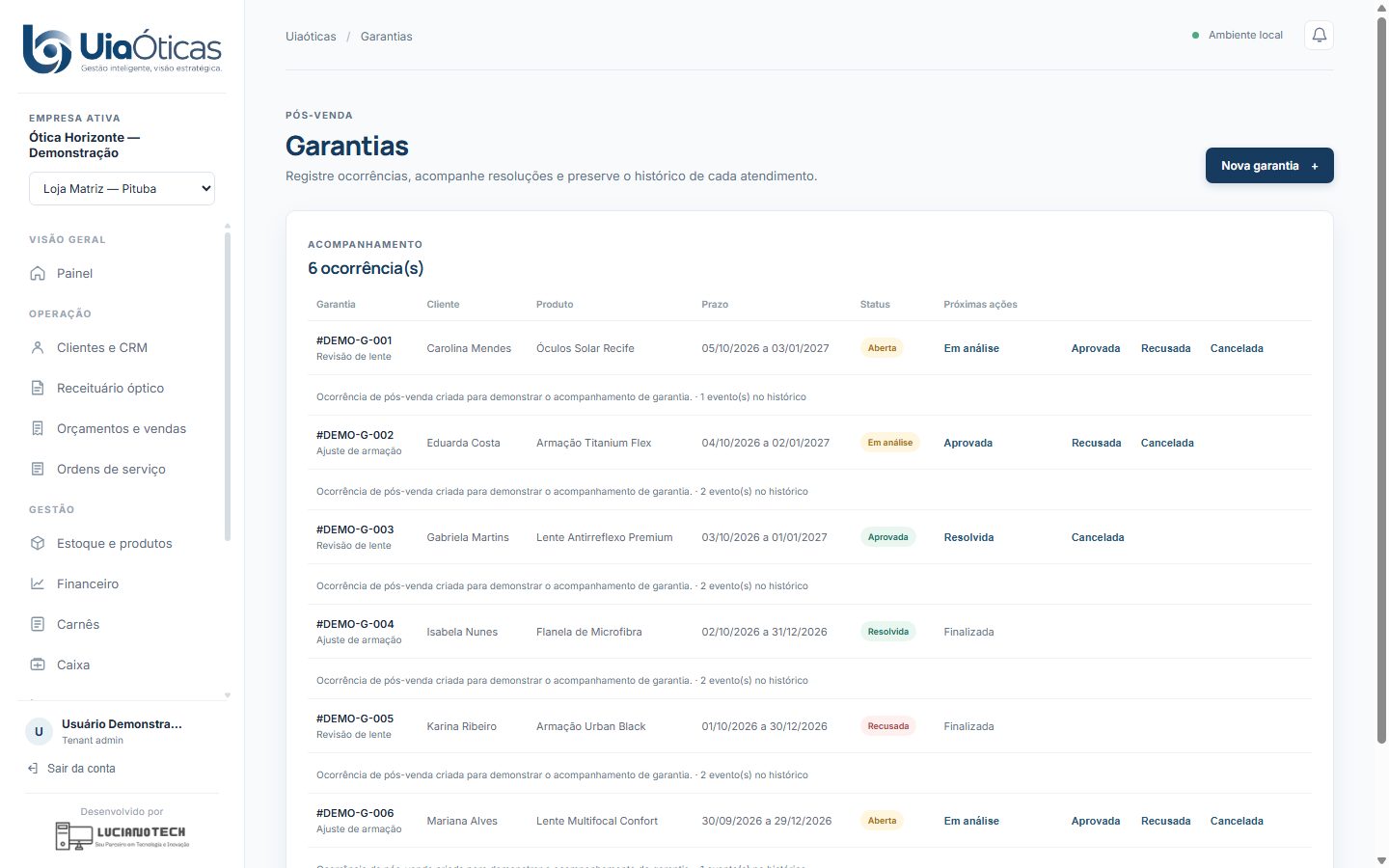Cancel warranty #DEMO-G-003 with Cancelada
This screenshot has height=868, width=1389.
click(x=1098, y=537)
